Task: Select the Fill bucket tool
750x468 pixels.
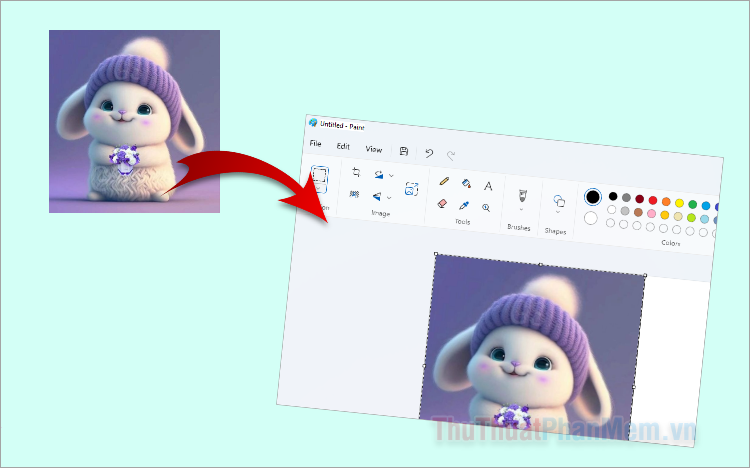Action: pyautogui.click(x=466, y=183)
